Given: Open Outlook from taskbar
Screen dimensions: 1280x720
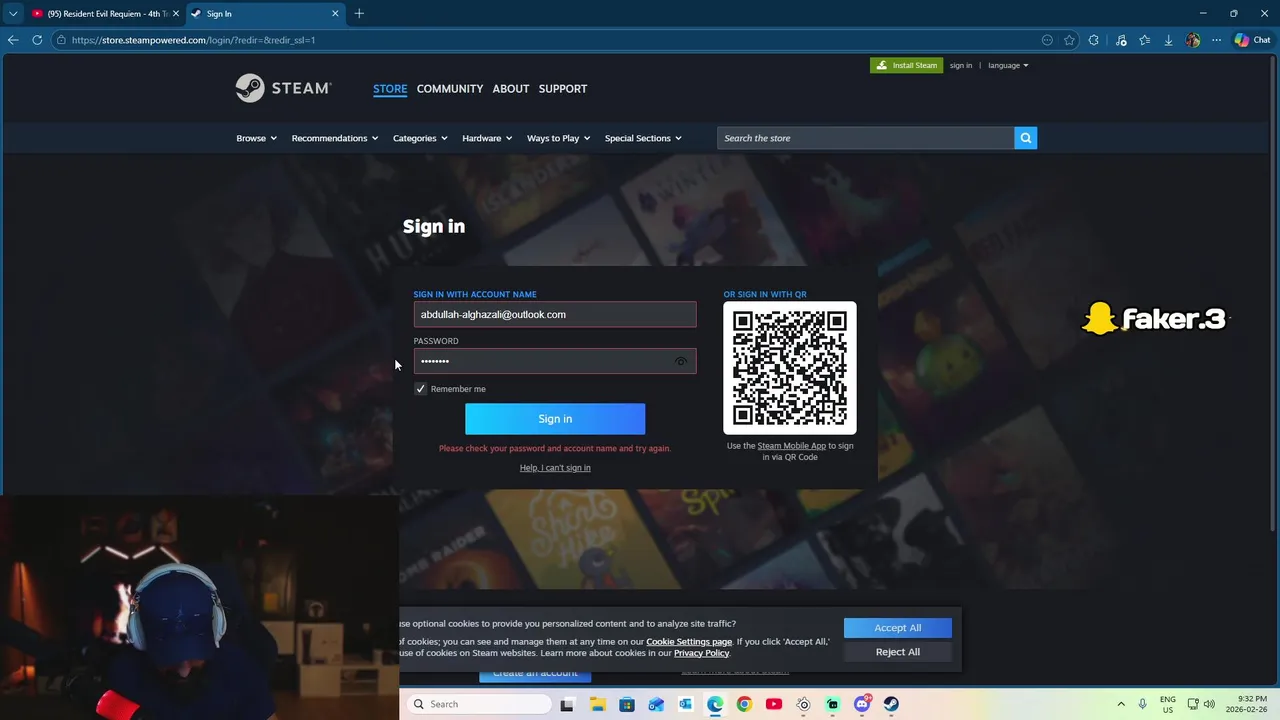Looking at the screenshot, I should click(686, 704).
